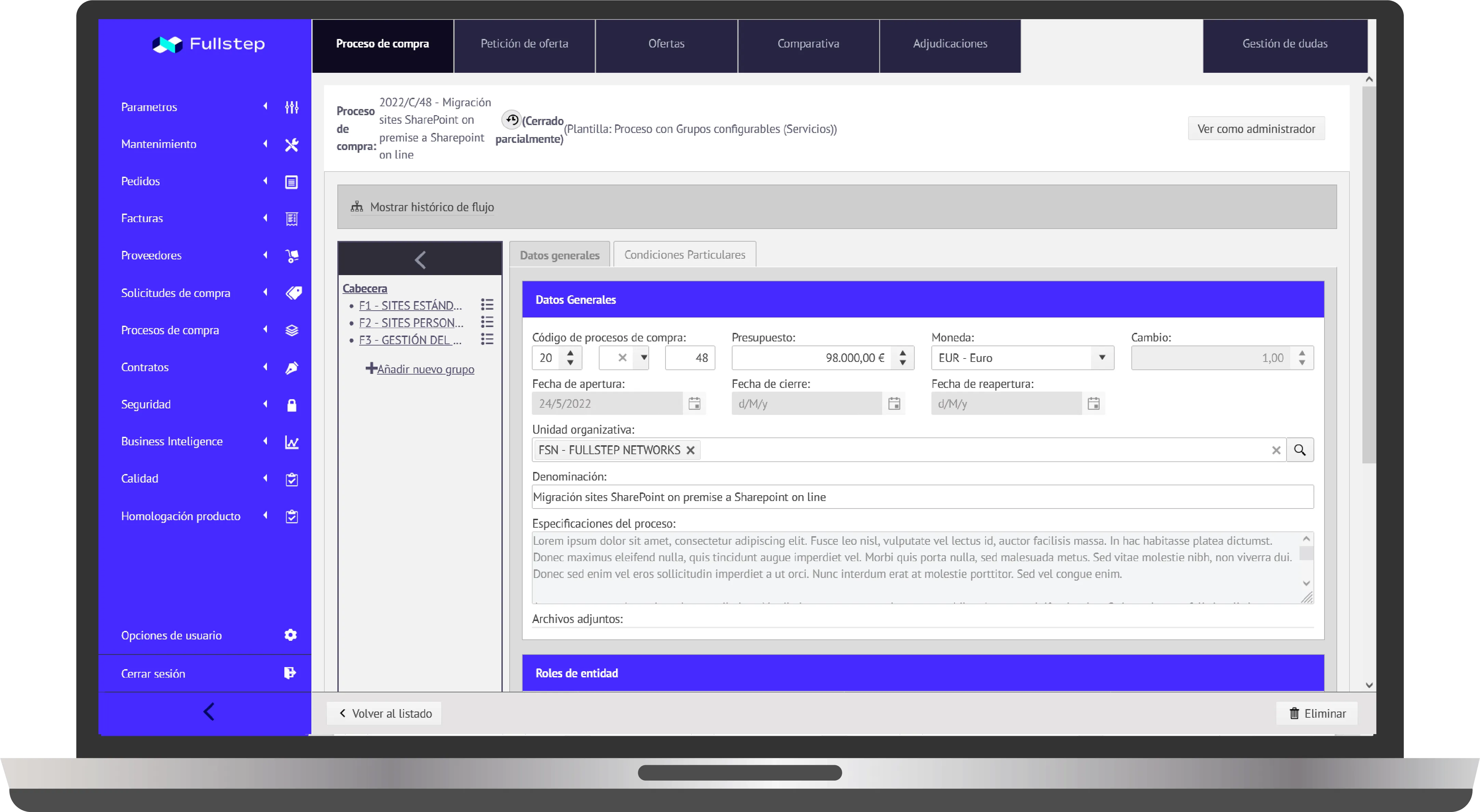Click the Mantenimiento tools icon

pos(291,145)
